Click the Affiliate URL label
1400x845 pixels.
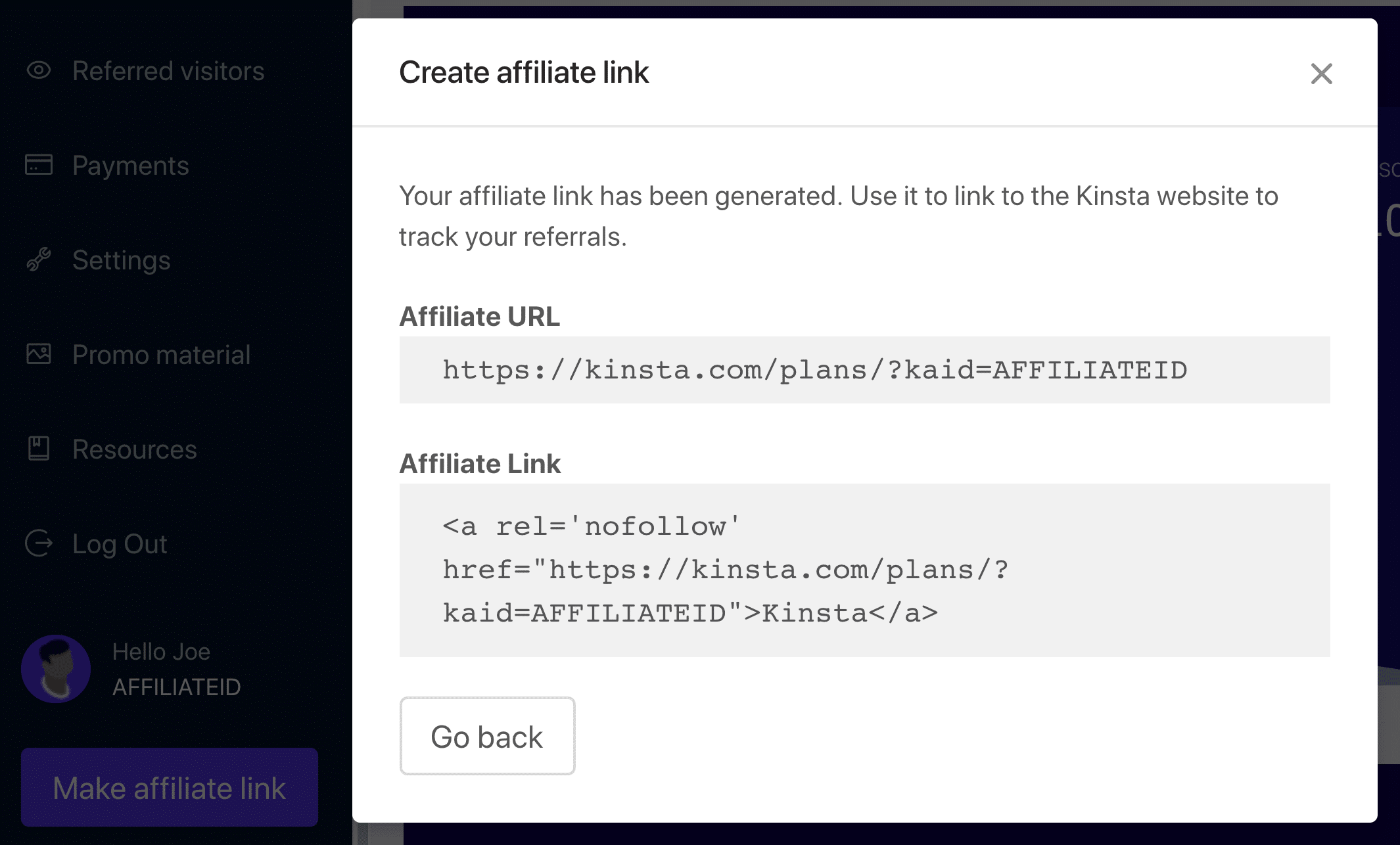click(480, 317)
